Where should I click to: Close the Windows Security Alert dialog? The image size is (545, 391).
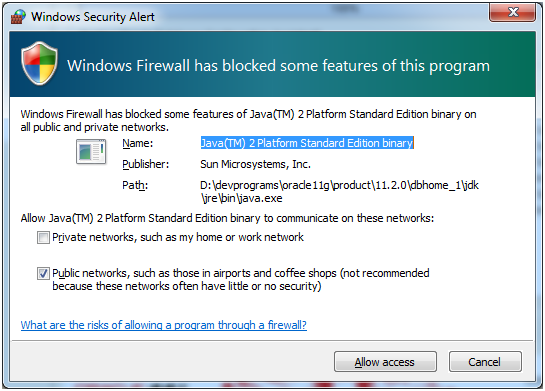click(x=512, y=13)
